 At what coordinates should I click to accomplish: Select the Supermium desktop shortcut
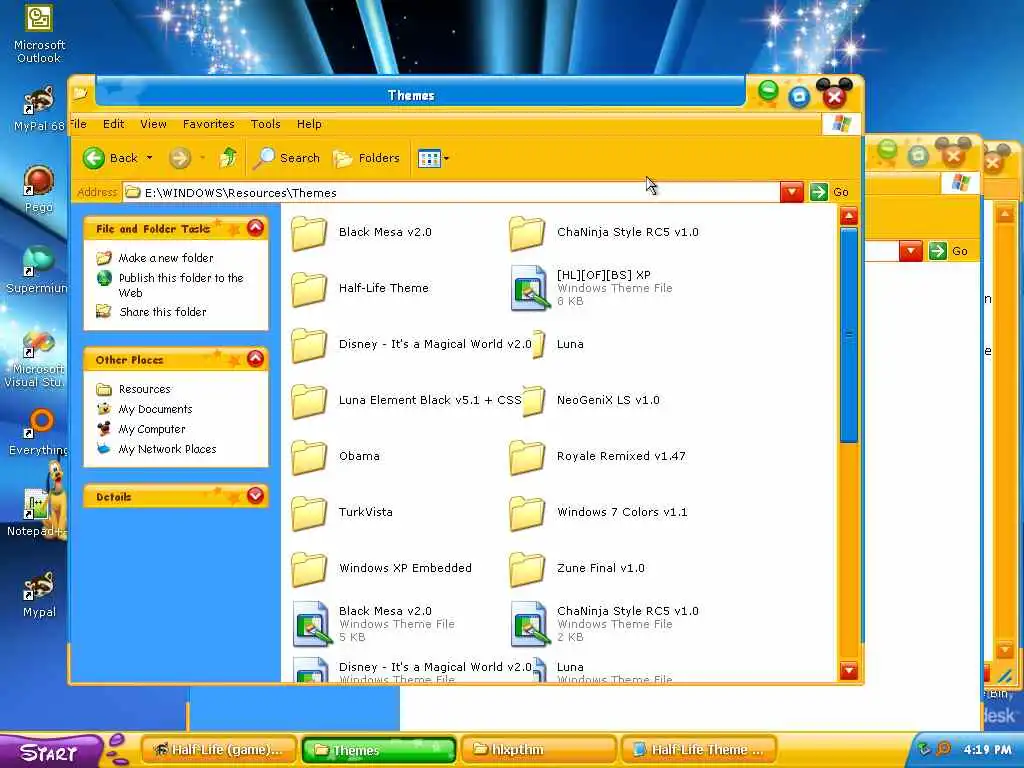37,270
